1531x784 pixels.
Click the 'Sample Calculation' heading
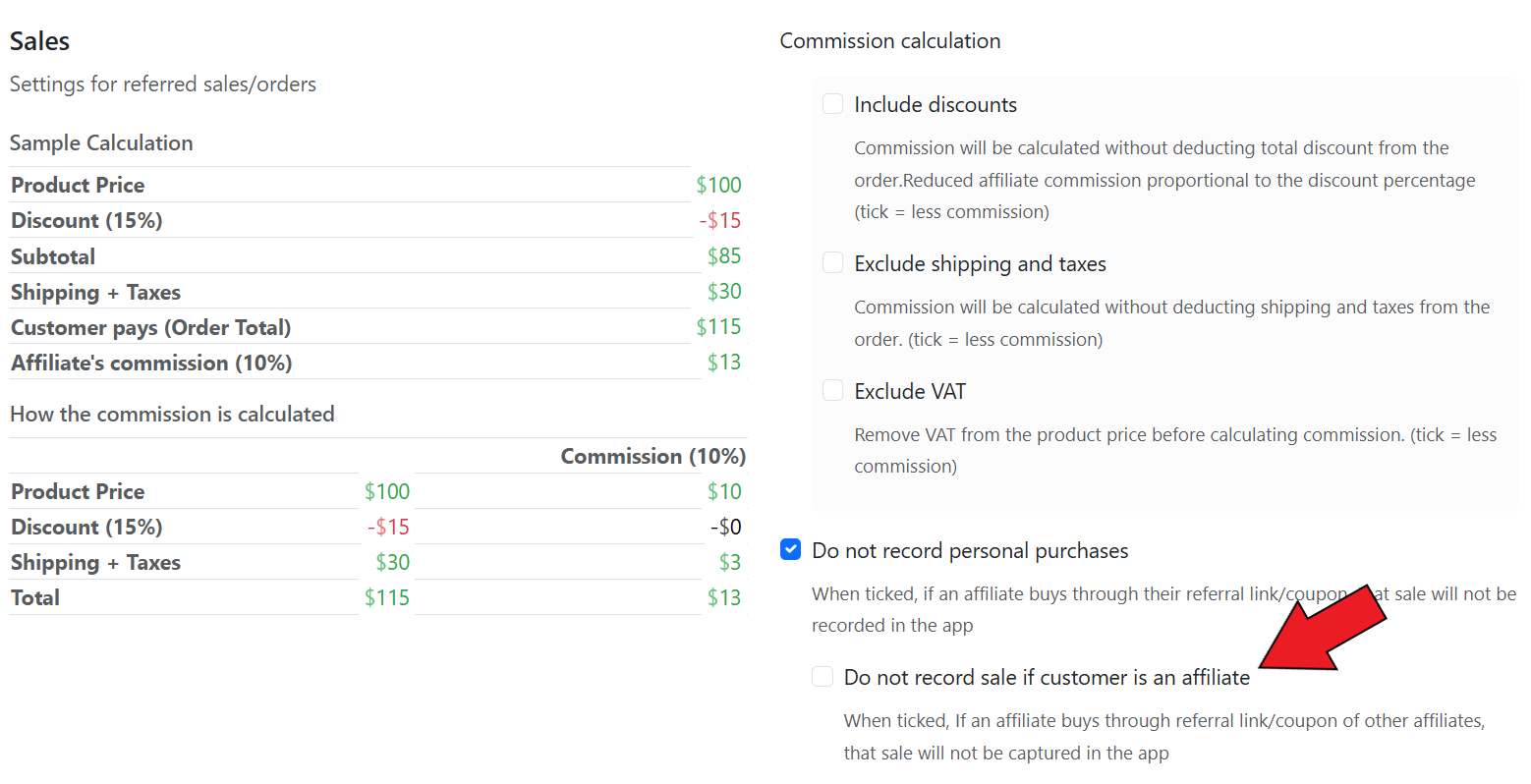pyautogui.click(x=101, y=143)
